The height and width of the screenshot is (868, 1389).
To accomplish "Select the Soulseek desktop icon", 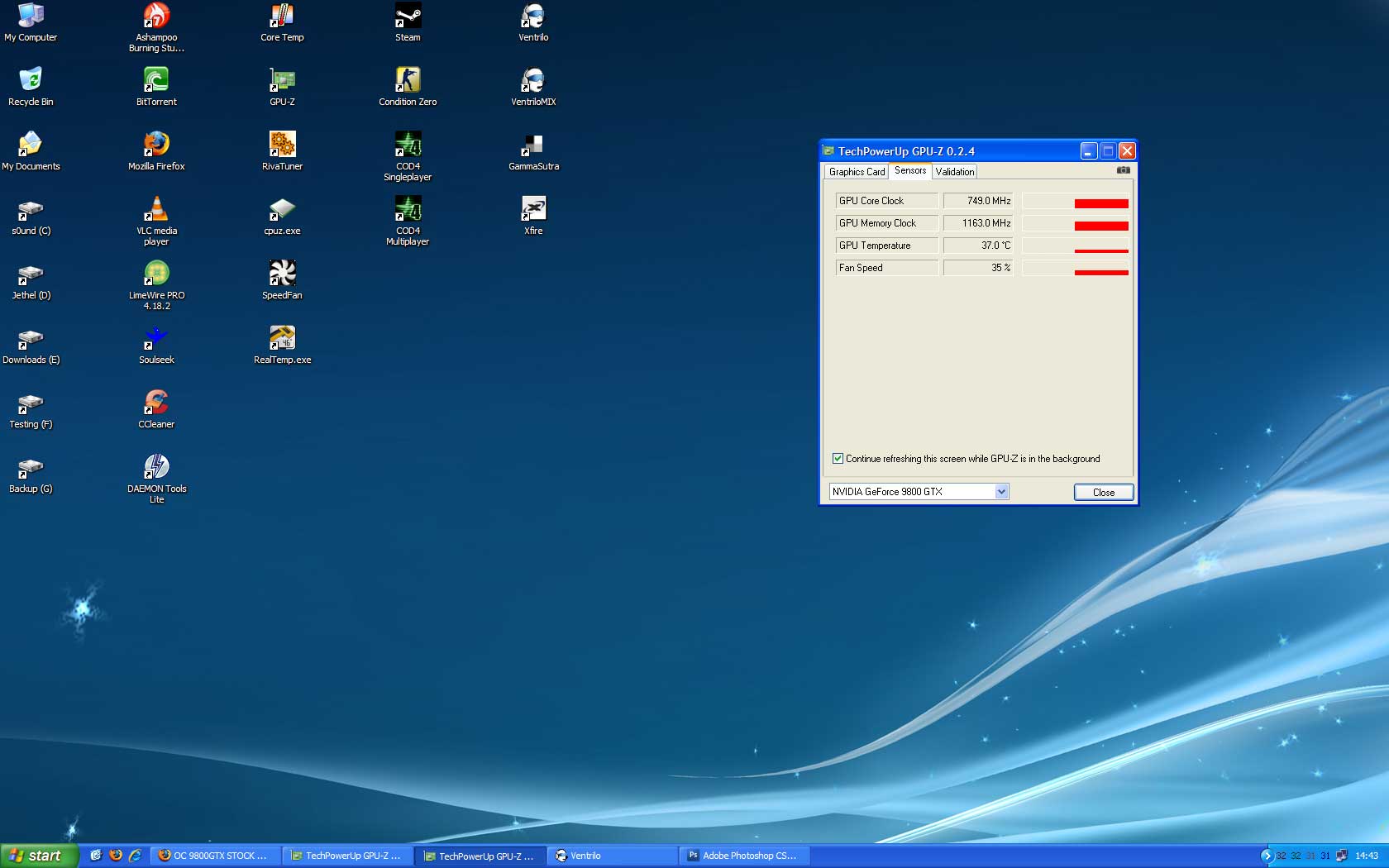I will click(156, 345).
